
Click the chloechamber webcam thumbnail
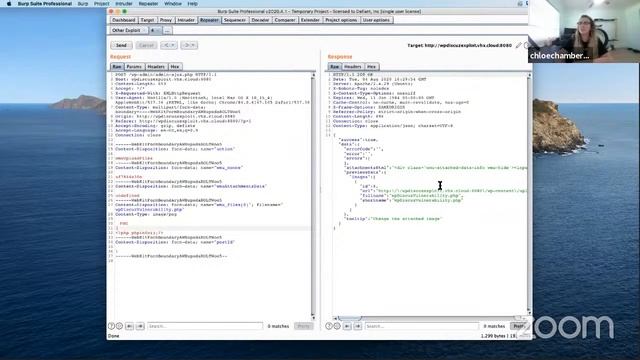[584, 31]
